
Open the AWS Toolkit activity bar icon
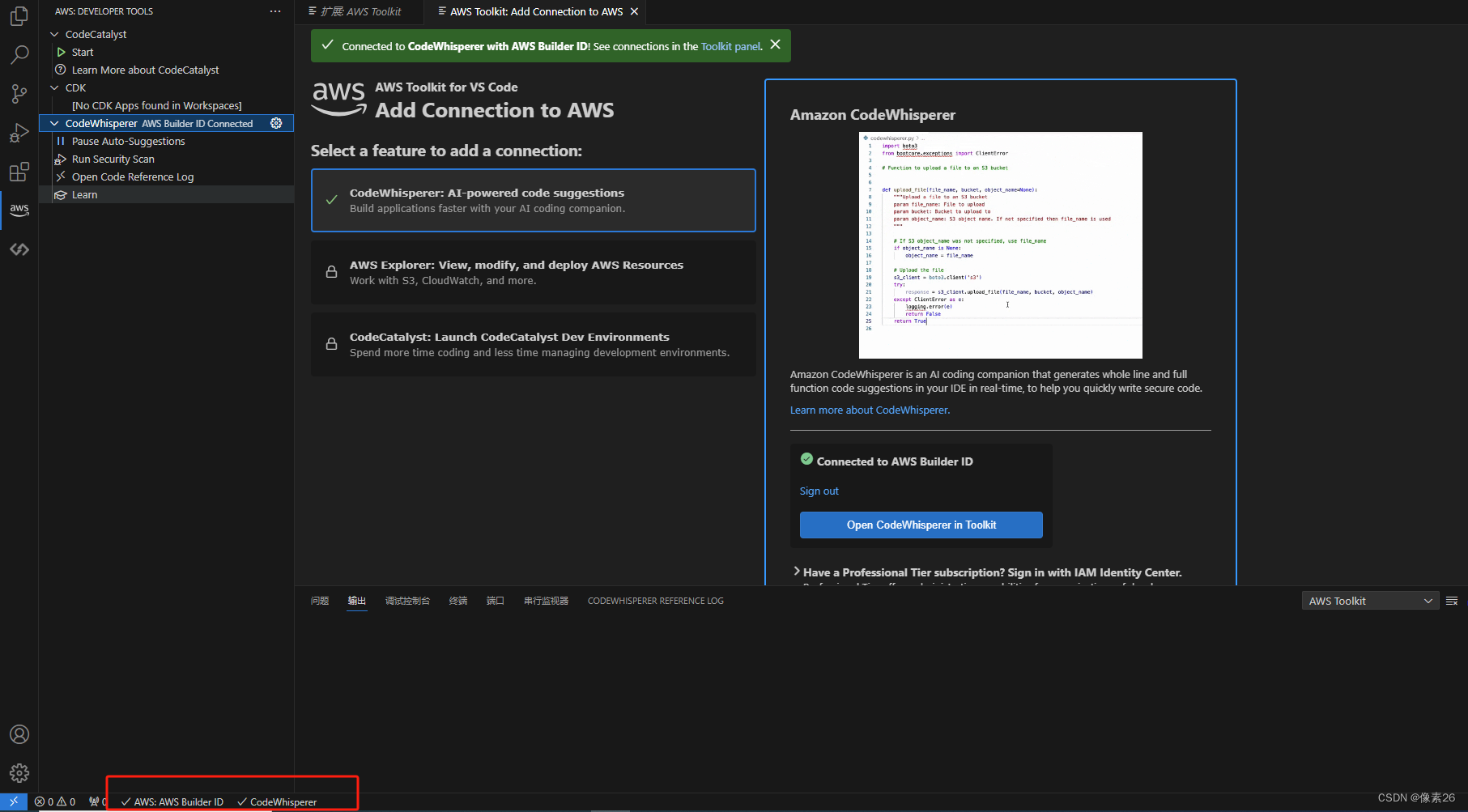[19, 210]
